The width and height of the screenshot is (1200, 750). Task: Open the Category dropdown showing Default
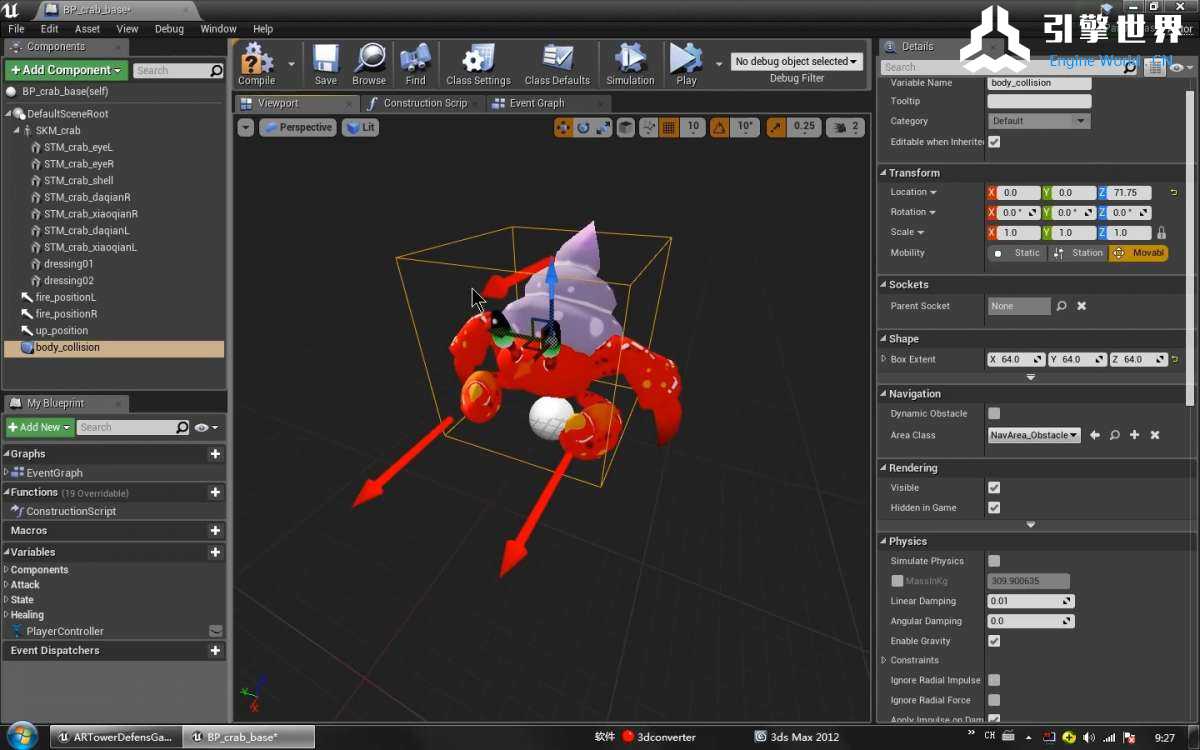coord(1038,121)
